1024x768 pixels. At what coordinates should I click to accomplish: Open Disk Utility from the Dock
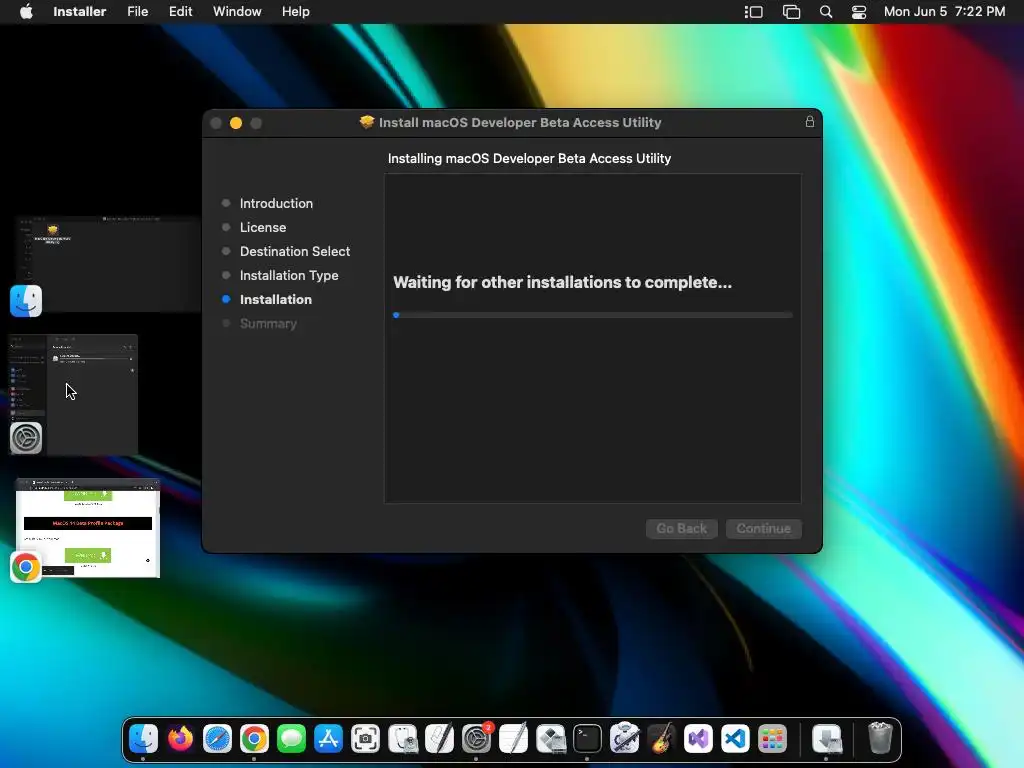click(x=402, y=739)
